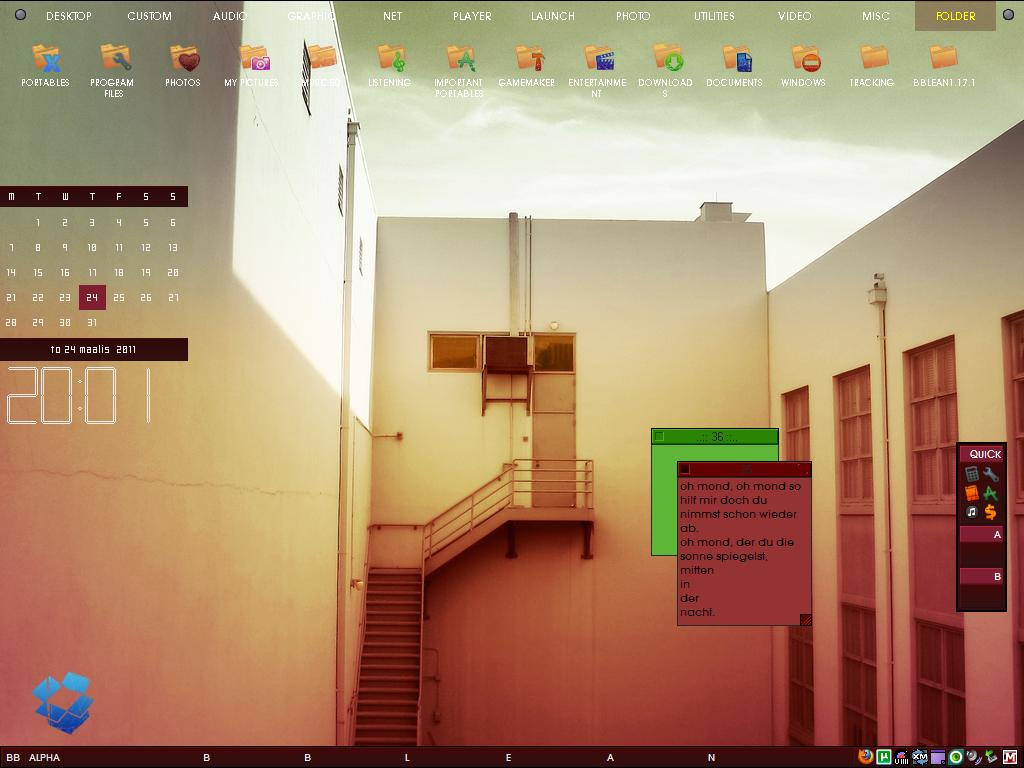
Task: Expand section B in the QUICK panel
Action: coord(981,577)
